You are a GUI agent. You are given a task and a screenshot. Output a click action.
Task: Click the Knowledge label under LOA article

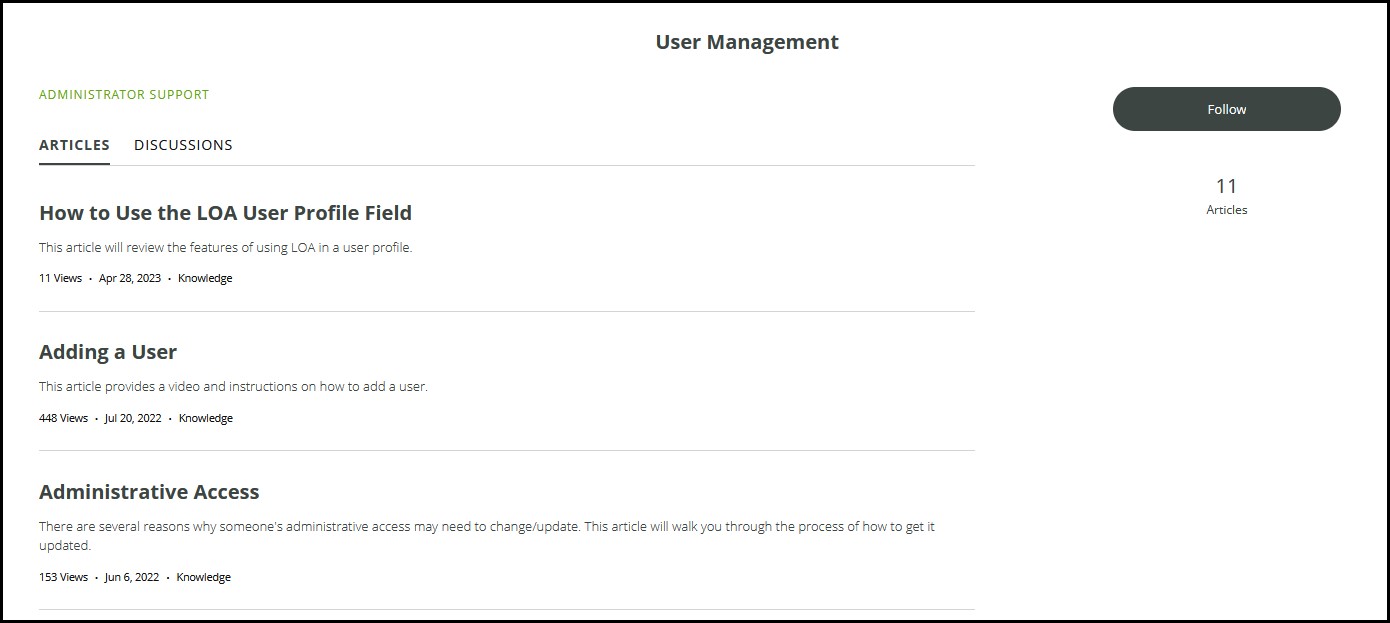coord(205,278)
